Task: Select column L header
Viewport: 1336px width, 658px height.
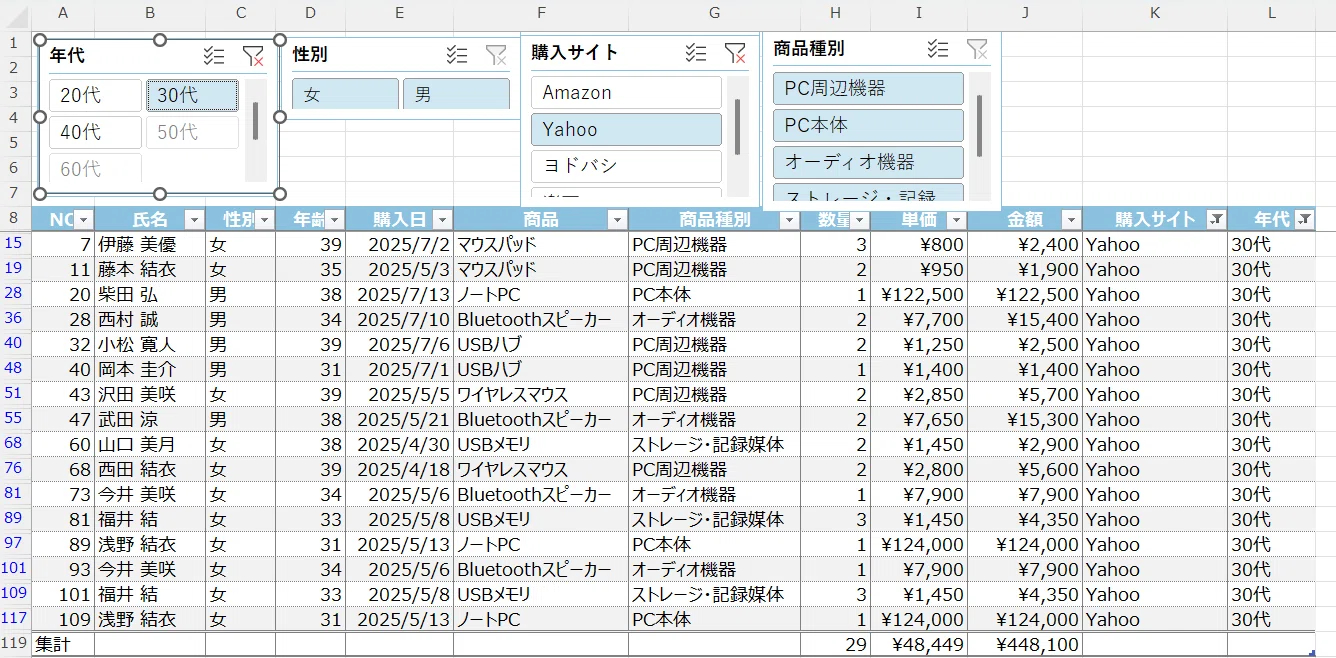Action: tap(1272, 12)
